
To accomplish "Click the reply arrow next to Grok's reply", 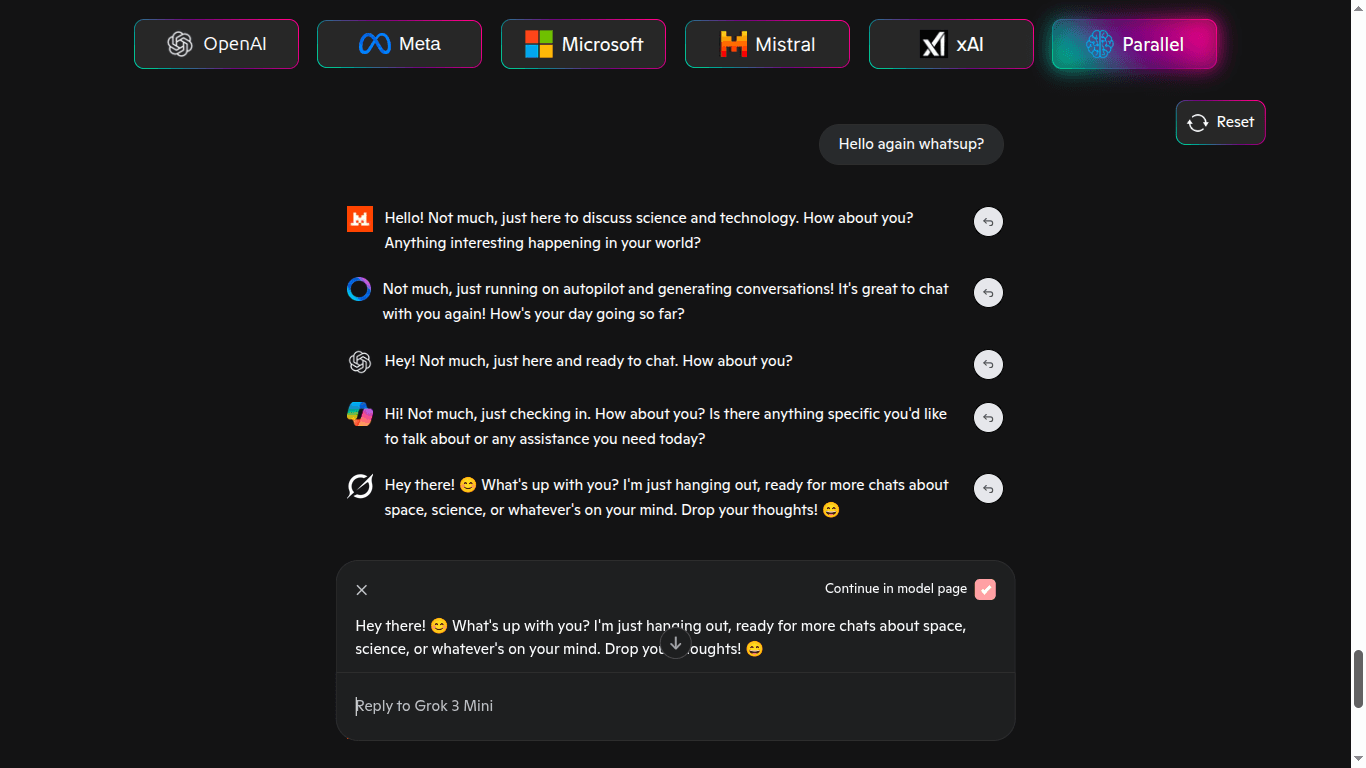I will 988,488.
